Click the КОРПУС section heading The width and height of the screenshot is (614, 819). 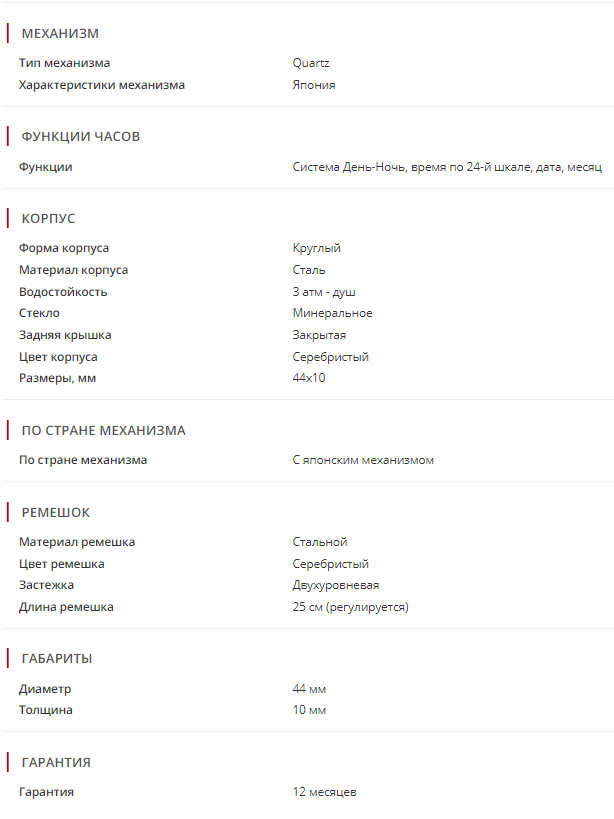48,218
